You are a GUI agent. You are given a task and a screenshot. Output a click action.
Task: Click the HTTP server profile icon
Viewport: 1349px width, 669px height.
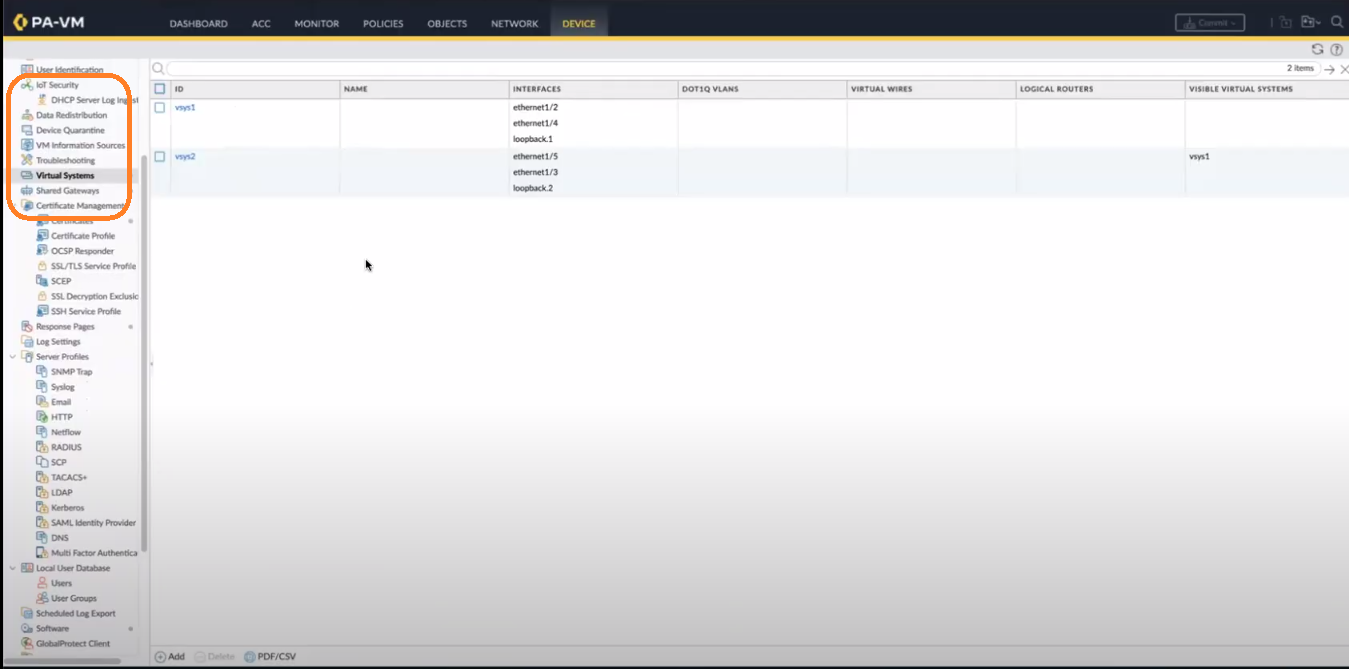tap(42, 417)
